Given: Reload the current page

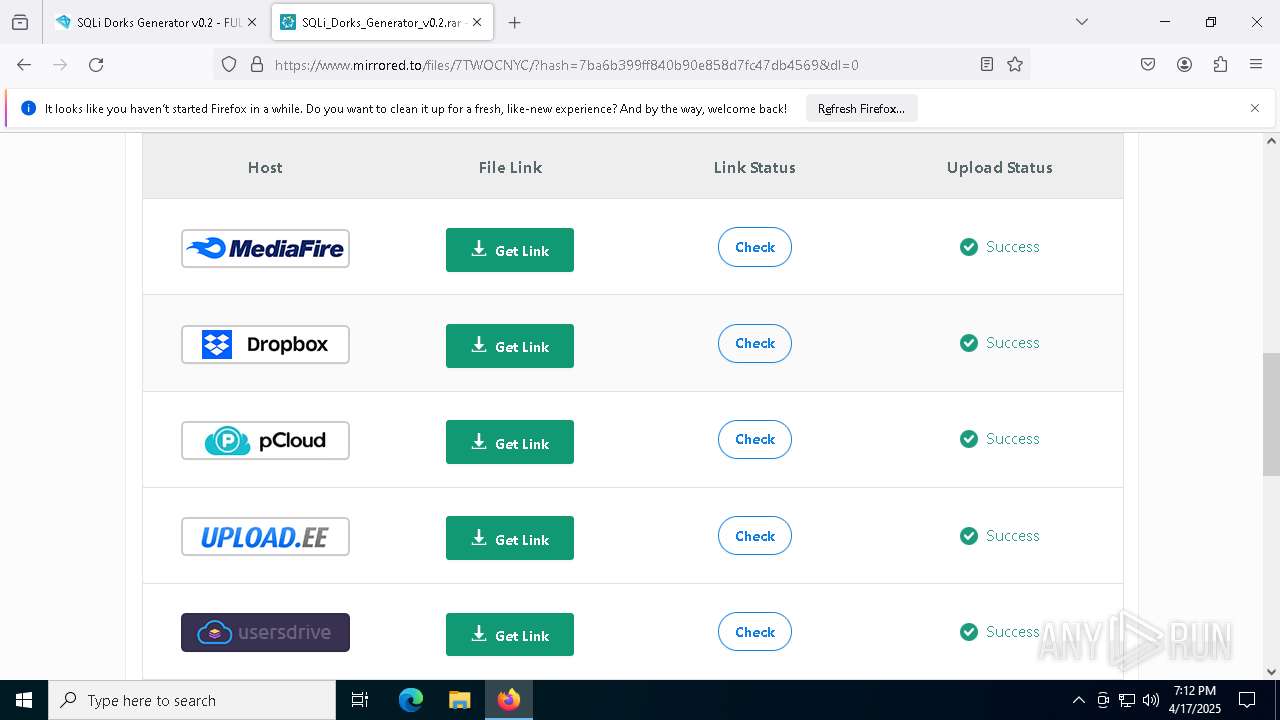Looking at the screenshot, I should click(x=96, y=65).
